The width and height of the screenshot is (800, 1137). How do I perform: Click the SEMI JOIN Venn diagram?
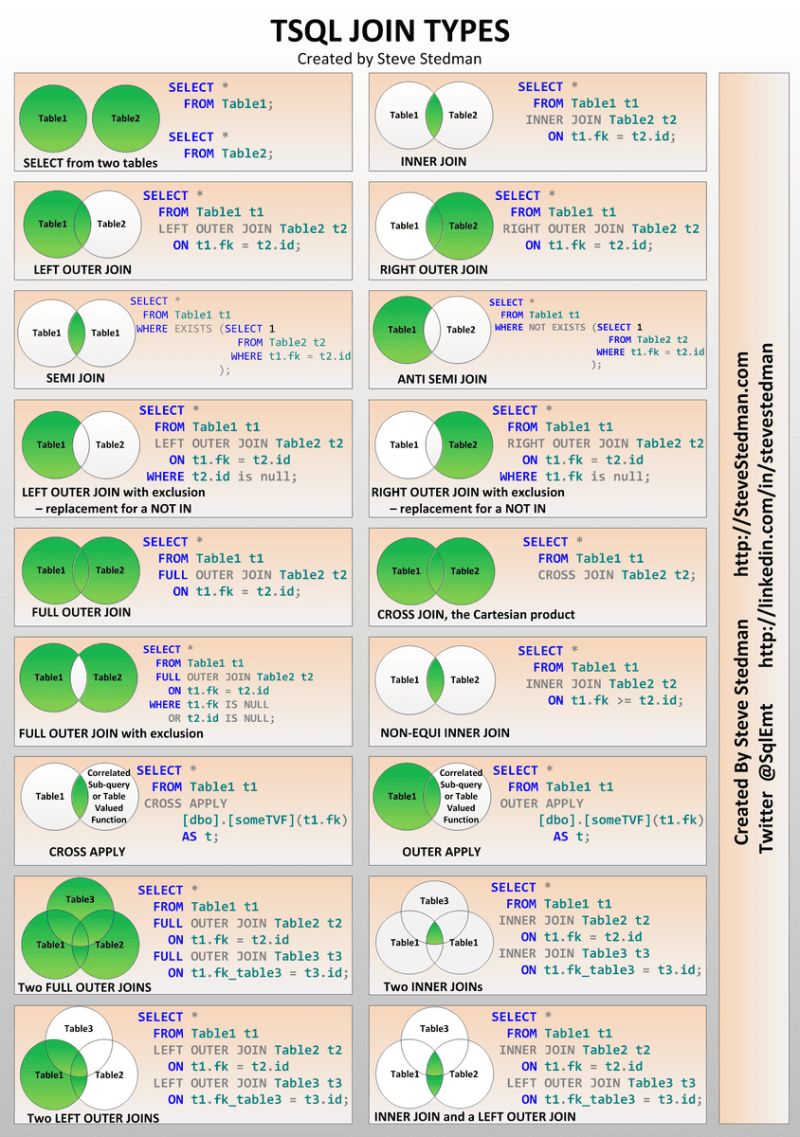(x=78, y=332)
